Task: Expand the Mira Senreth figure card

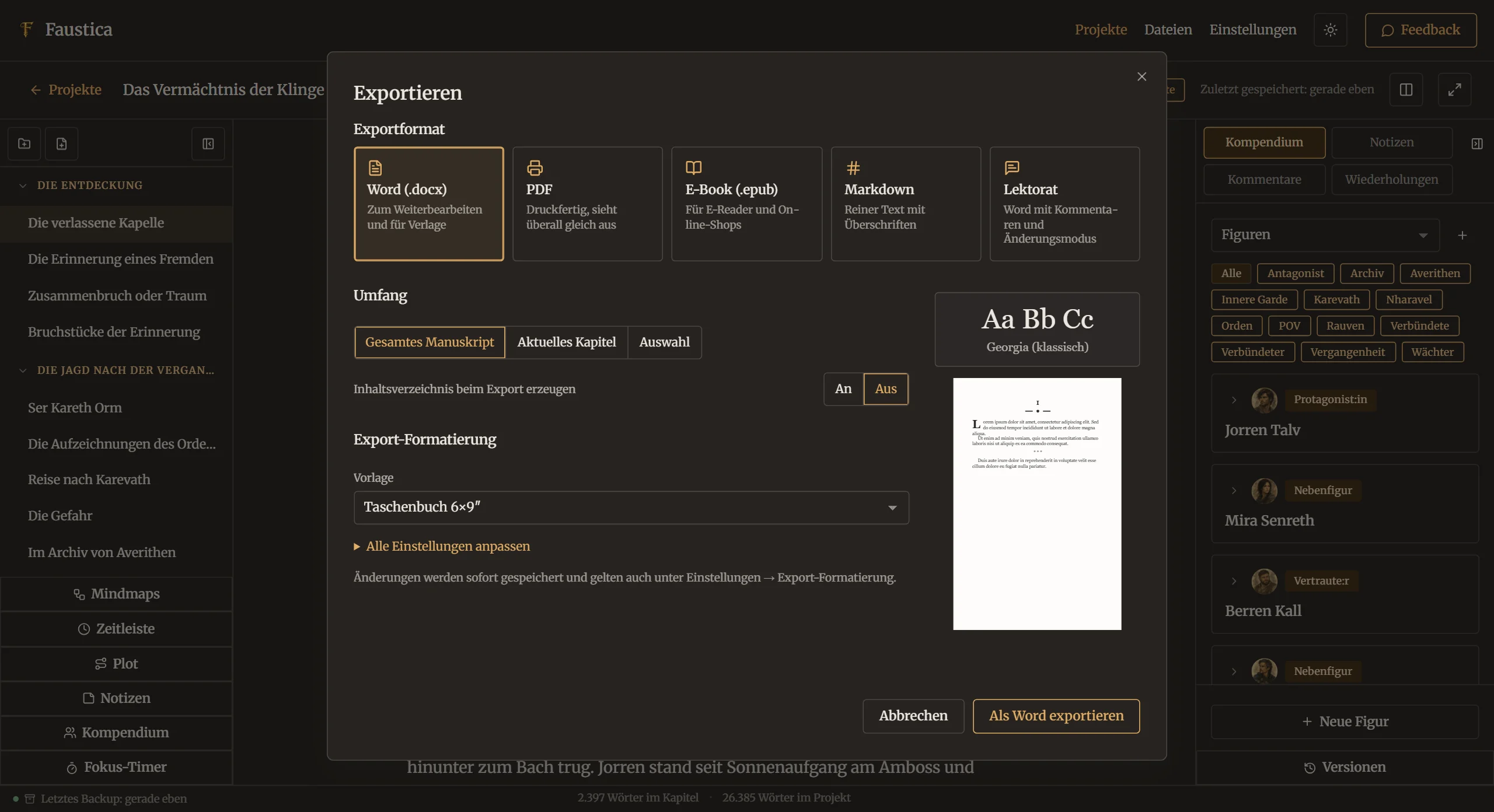Action: tap(1234, 491)
